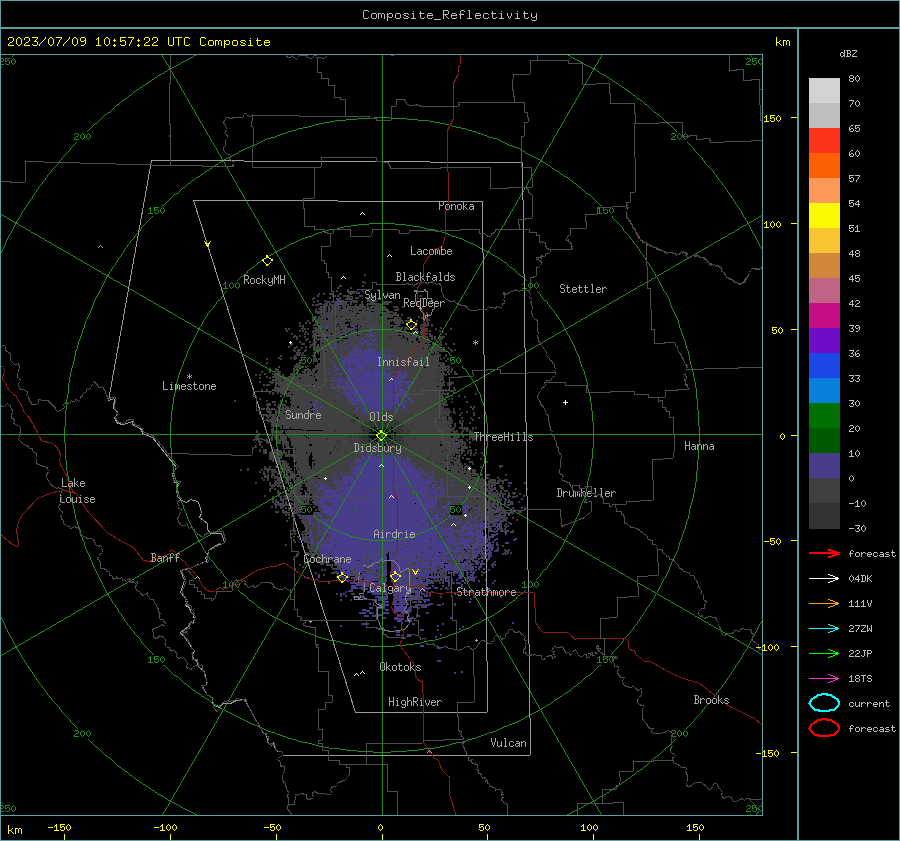Pick the bright yellow 51–54 dBZ swatch
This screenshot has width=900, height=841.
824,215
